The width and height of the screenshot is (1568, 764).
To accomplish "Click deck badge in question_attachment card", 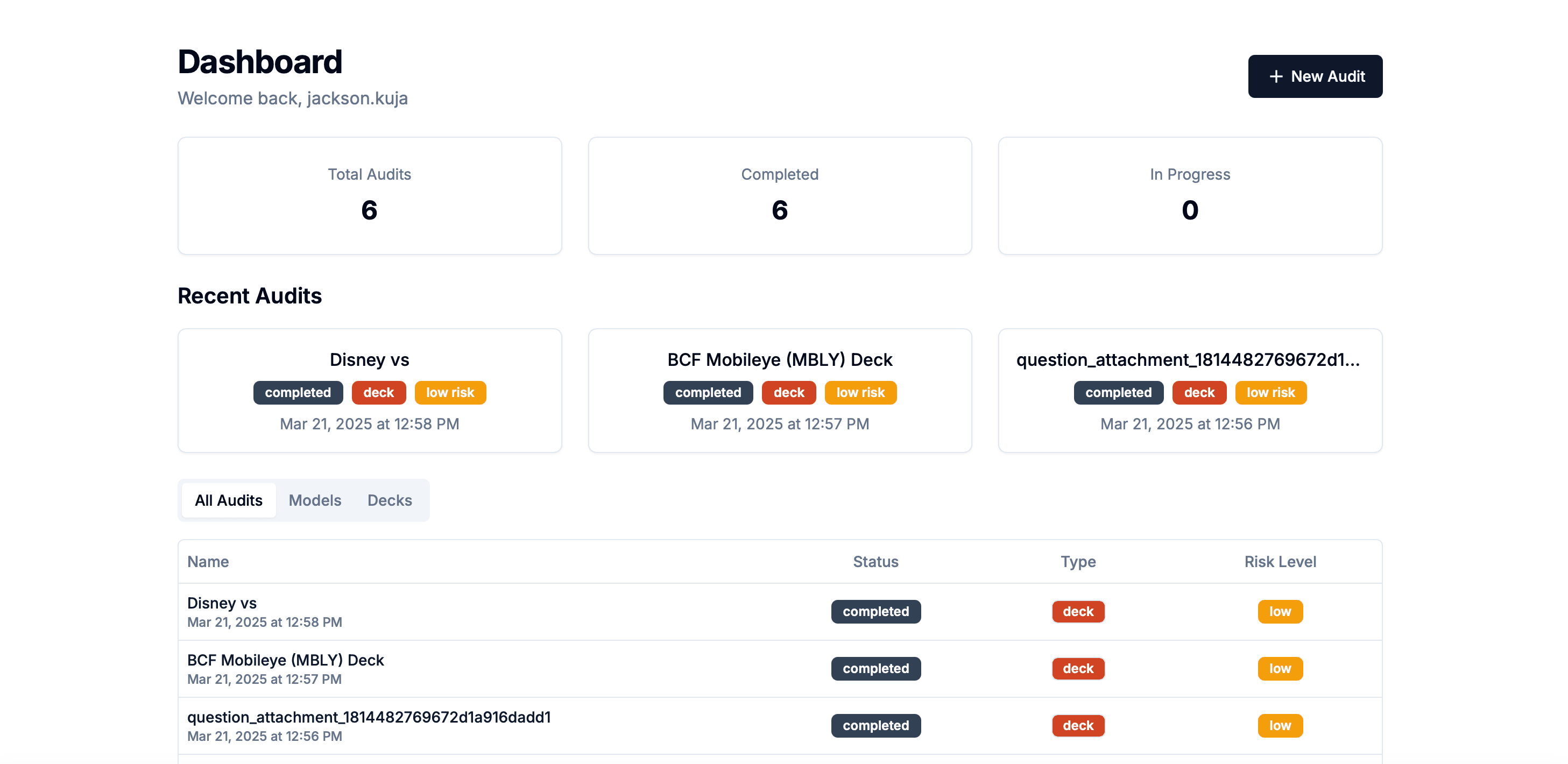I will click(x=1199, y=393).
